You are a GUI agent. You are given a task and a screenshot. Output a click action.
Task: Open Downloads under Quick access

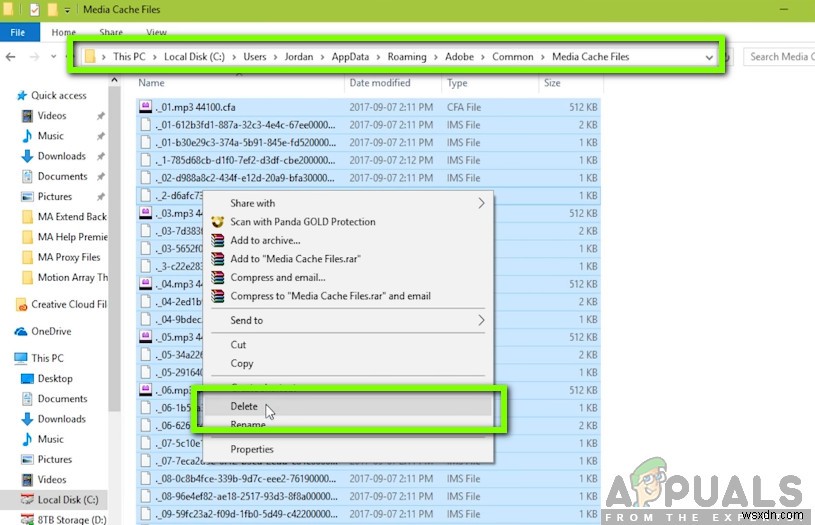(61, 156)
